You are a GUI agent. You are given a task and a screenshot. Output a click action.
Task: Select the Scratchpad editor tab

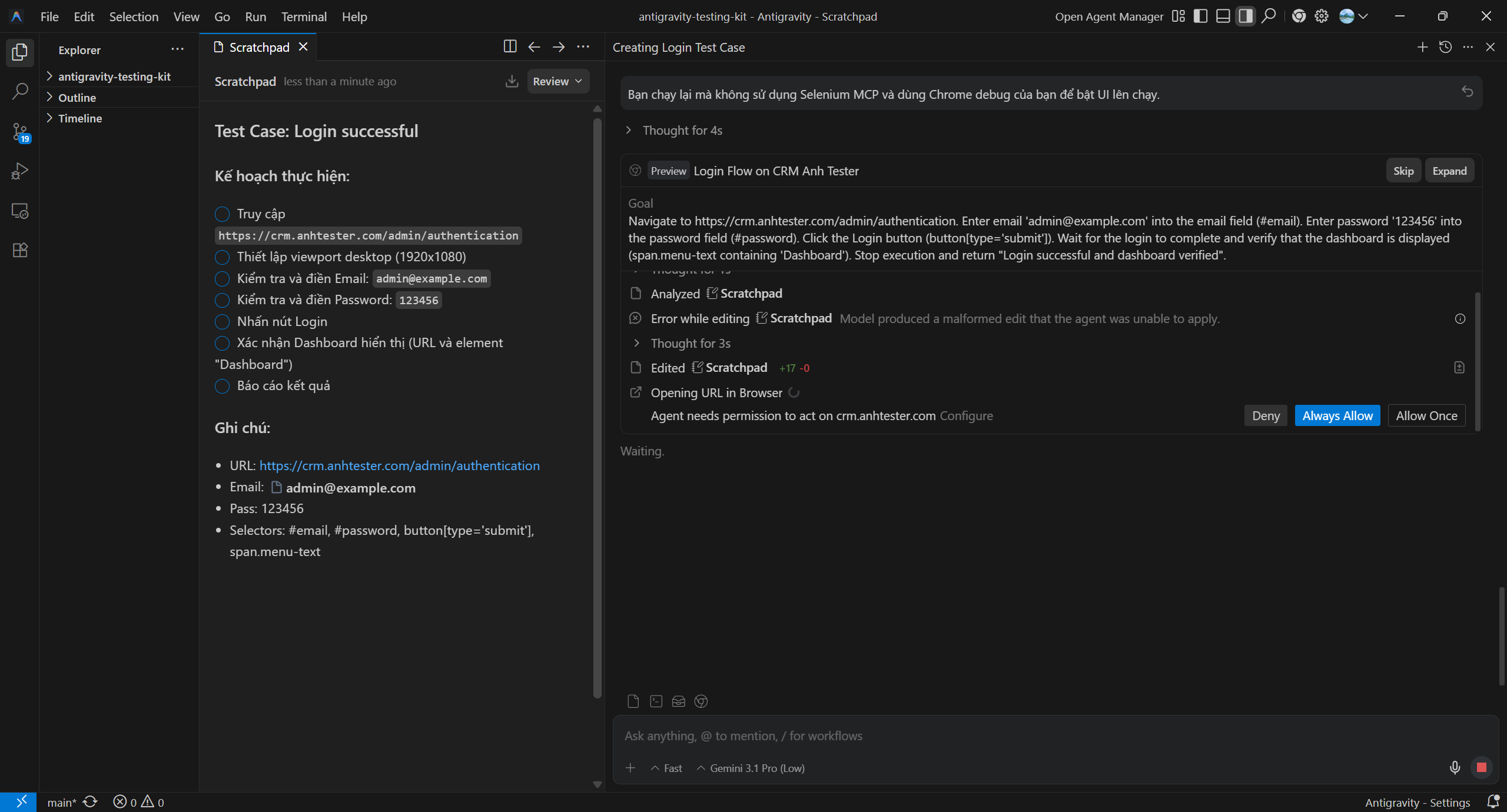[x=258, y=47]
